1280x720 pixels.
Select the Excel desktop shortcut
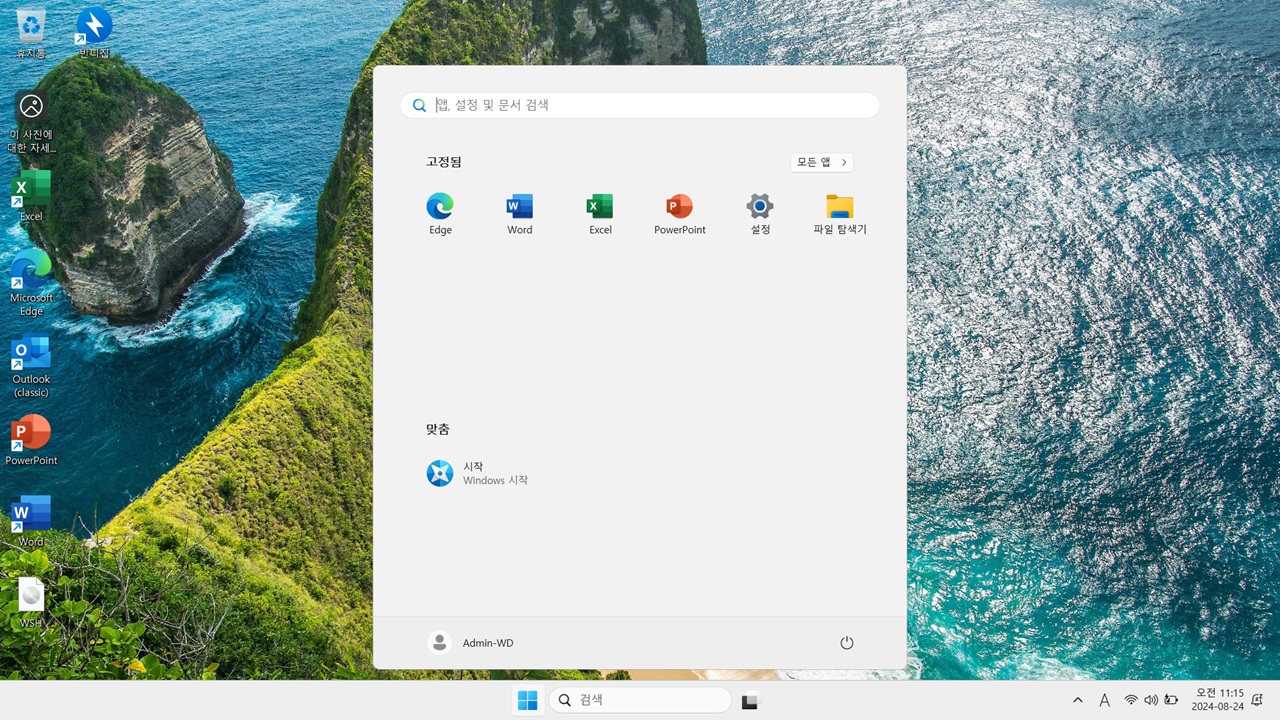(x=31, y=196)
